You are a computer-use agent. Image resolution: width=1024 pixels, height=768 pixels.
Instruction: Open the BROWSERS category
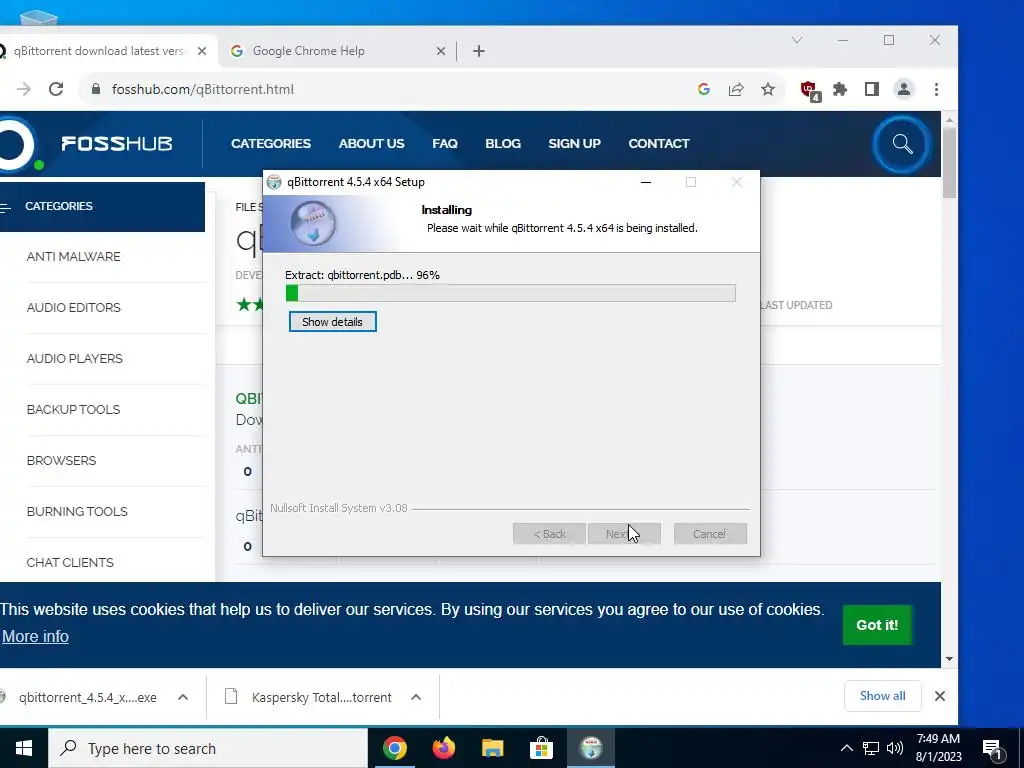pos(61,460)
